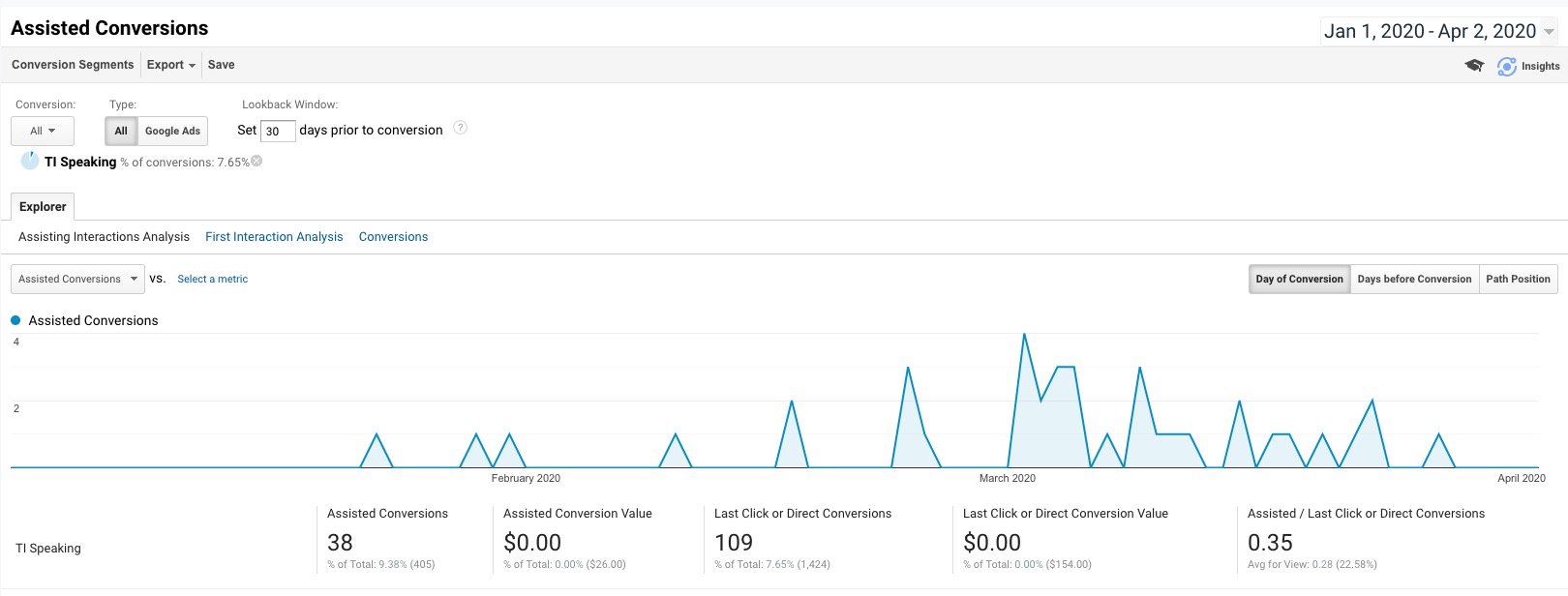Click the Last Click or Direct Conversions value 109
The image size is (1568, 596).
[734, 543]
